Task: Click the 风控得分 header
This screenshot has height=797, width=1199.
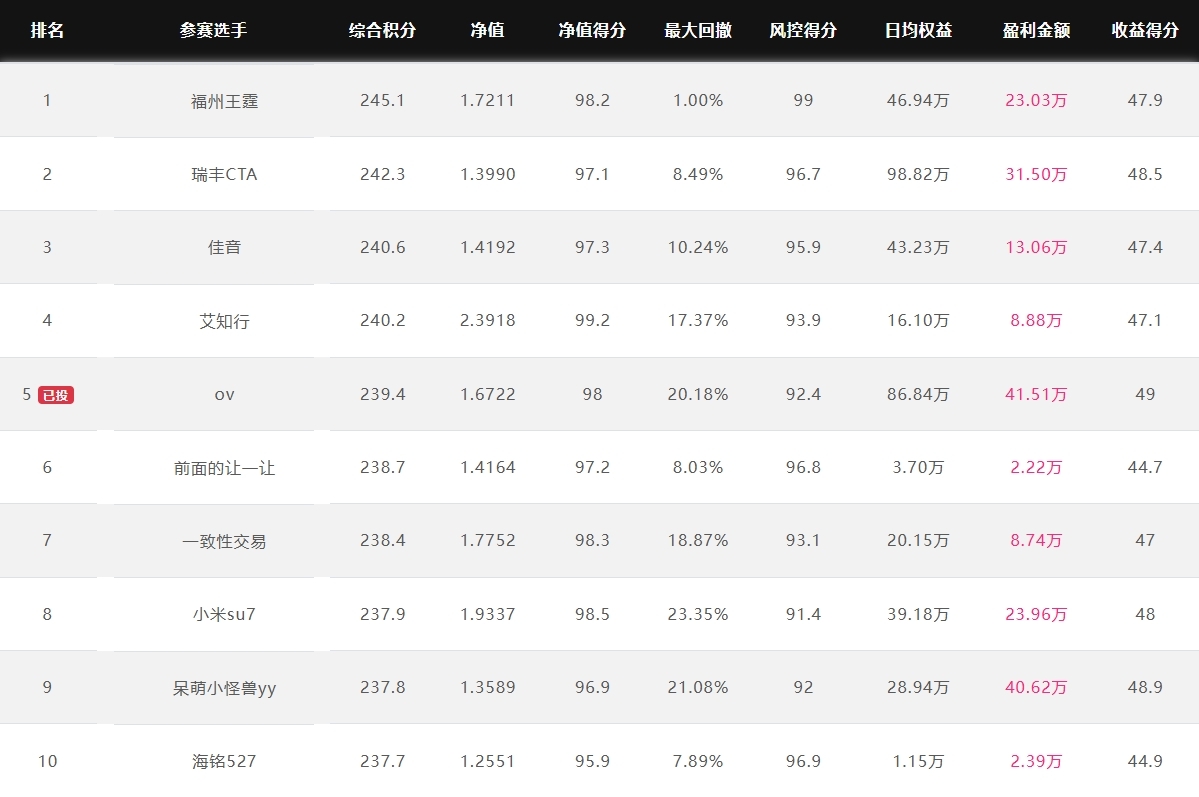Action: [x=803, y=31]
